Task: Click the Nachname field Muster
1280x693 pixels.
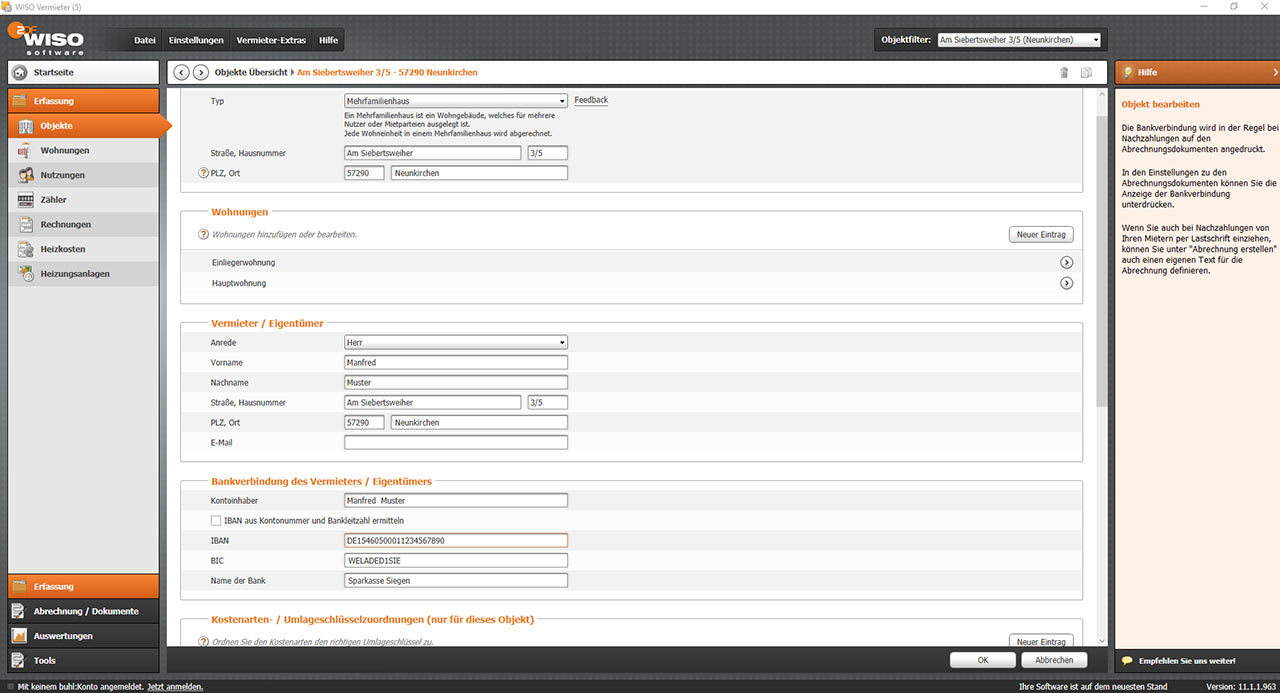Action: [456, 382]
